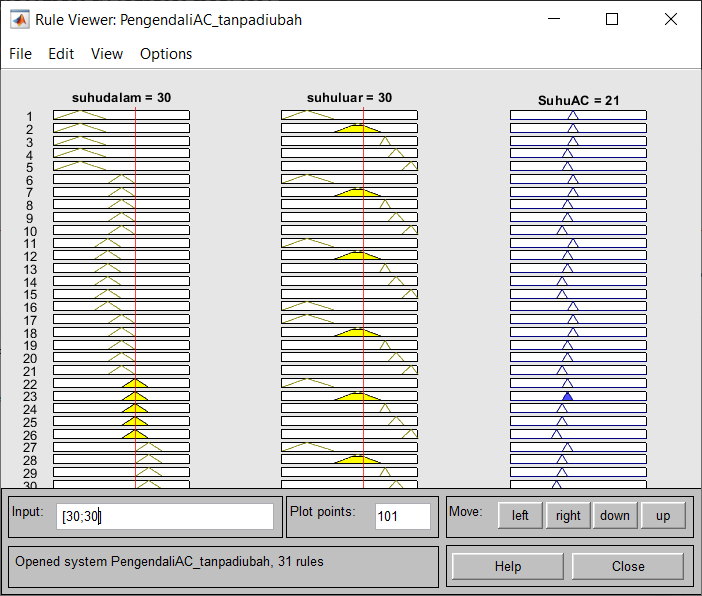Open the Options menu

pos(166,54)
